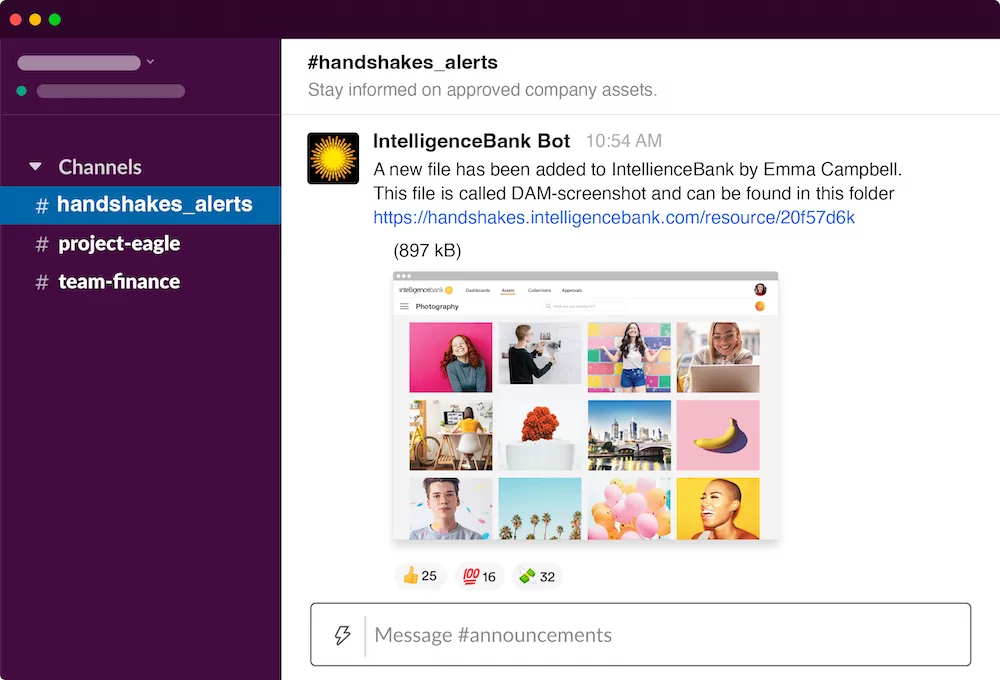Click the IntelligenceBank Bot sun avatar

[333, 158]
